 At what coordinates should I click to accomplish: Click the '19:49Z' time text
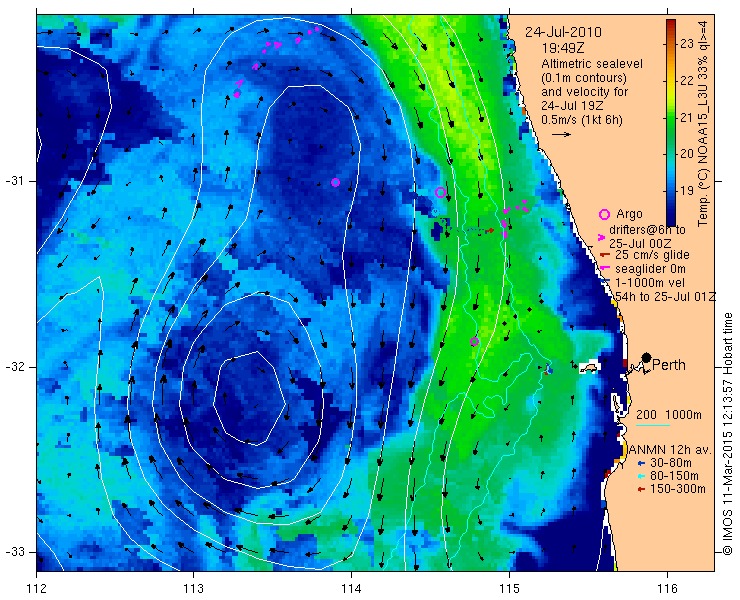pyautogui.click(x=563, y=48)
